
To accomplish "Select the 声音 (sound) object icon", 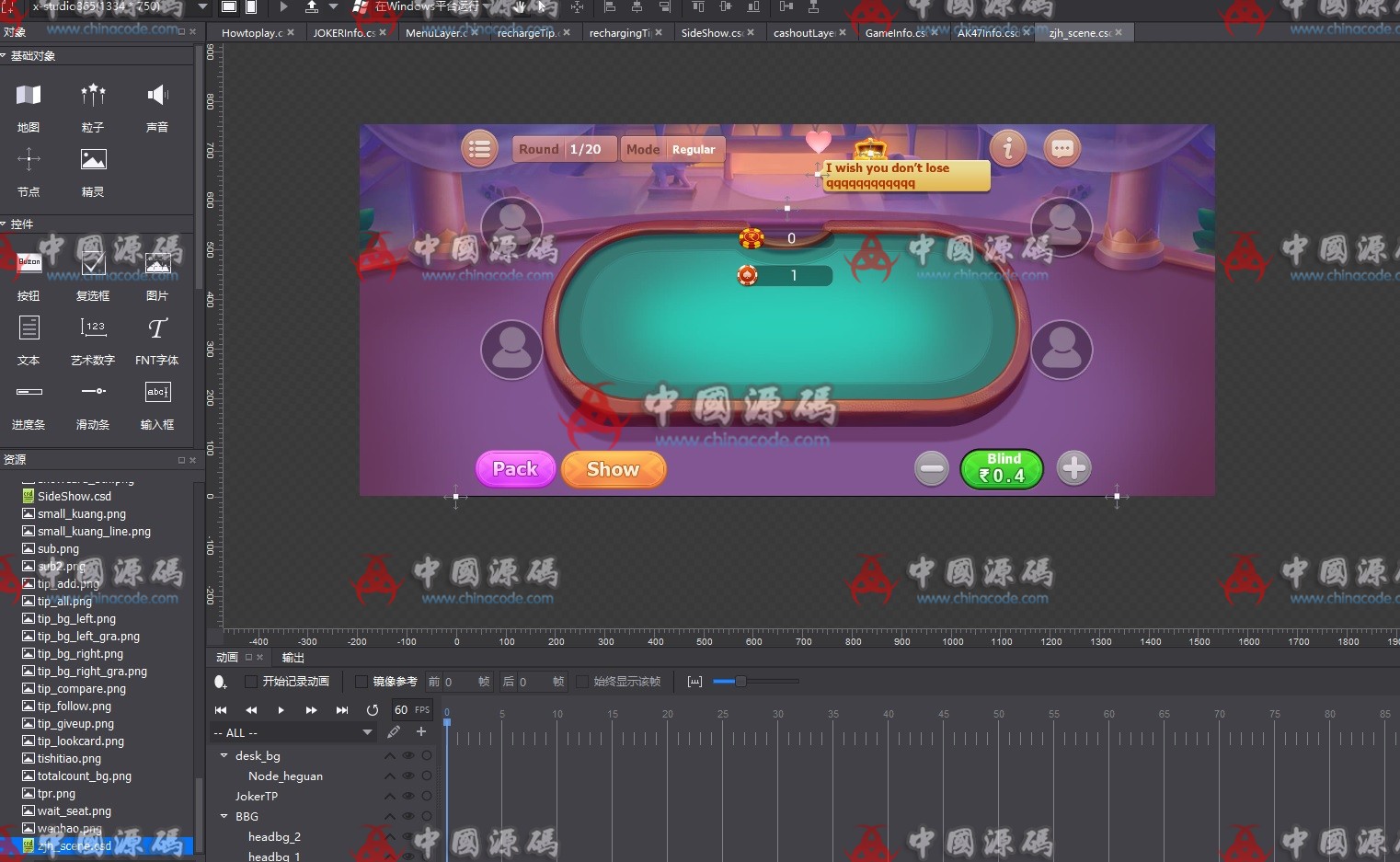I will [x=157, y=95].
